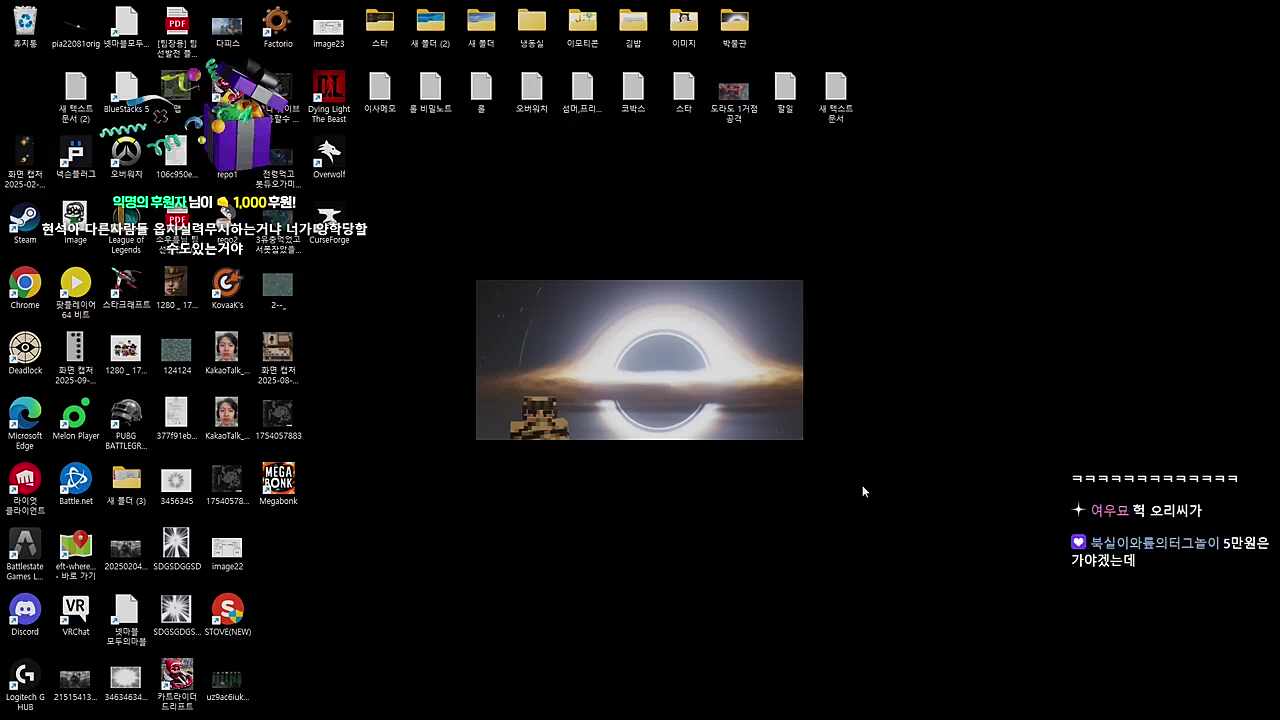This screenshot has width=1280, height=720.
Task: Launch VRChat from the desktop
Action: pyautogui.click(x=76, y=610)
